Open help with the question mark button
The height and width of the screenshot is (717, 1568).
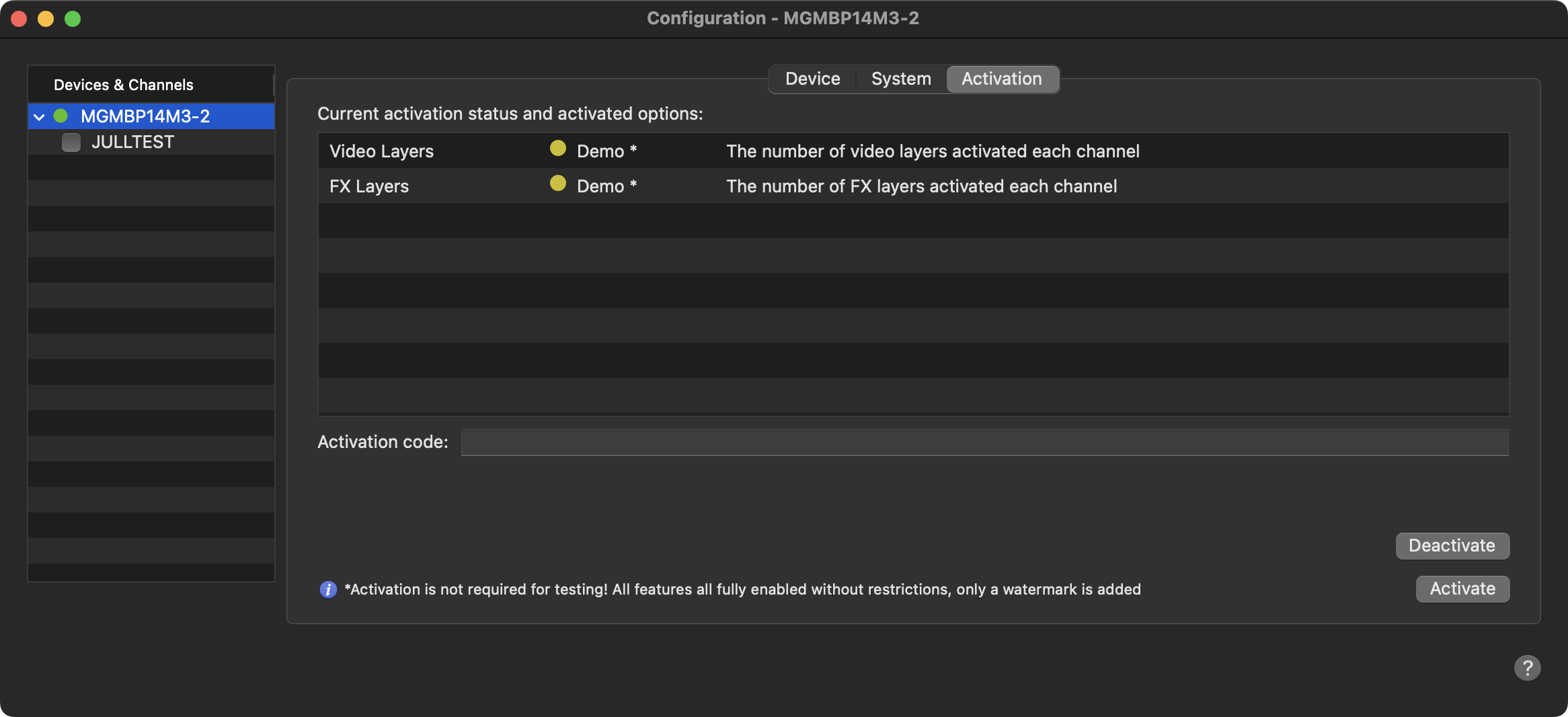pyautogui.click(x=1527, y=668)
